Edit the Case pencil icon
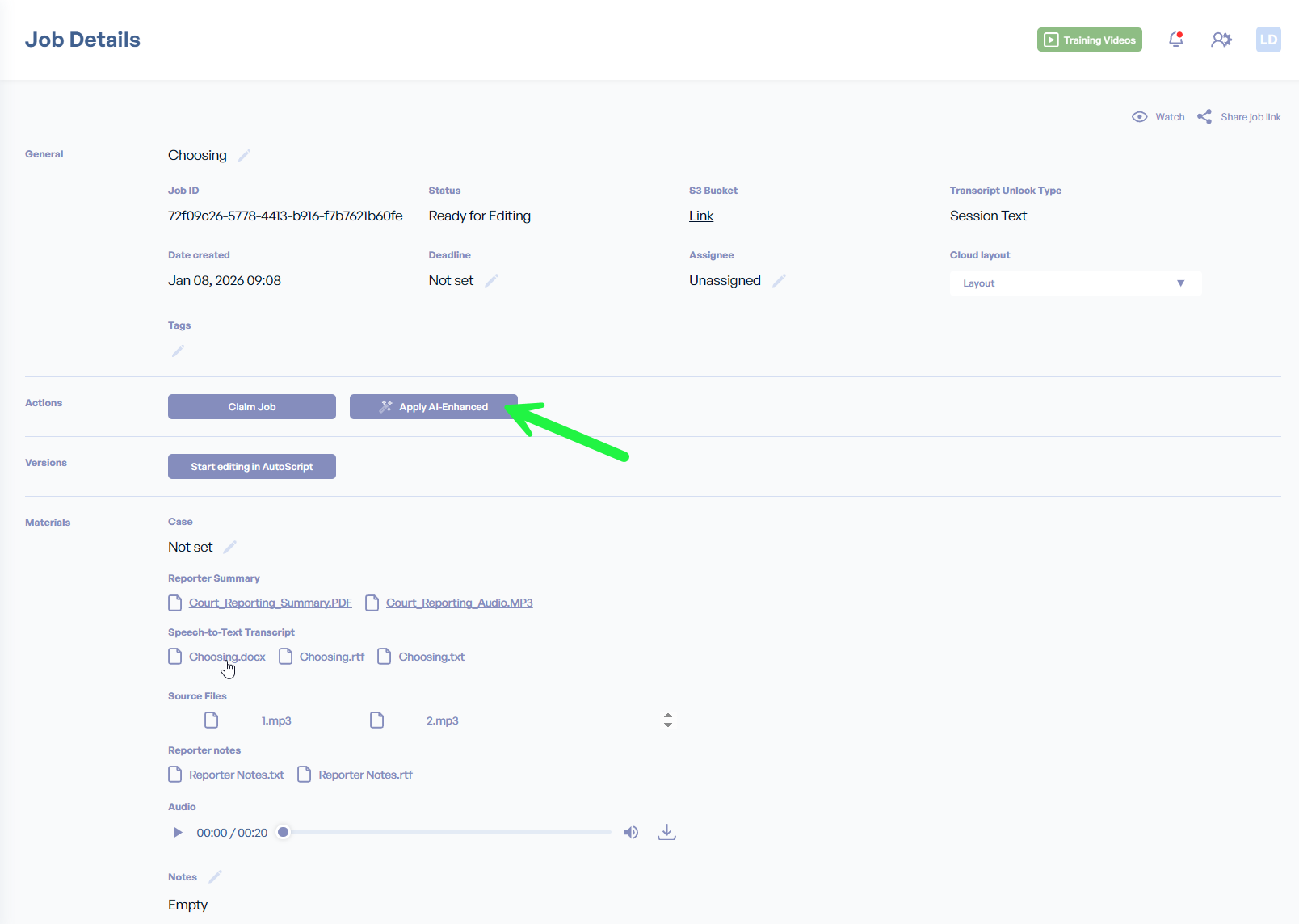 (229, 547)
